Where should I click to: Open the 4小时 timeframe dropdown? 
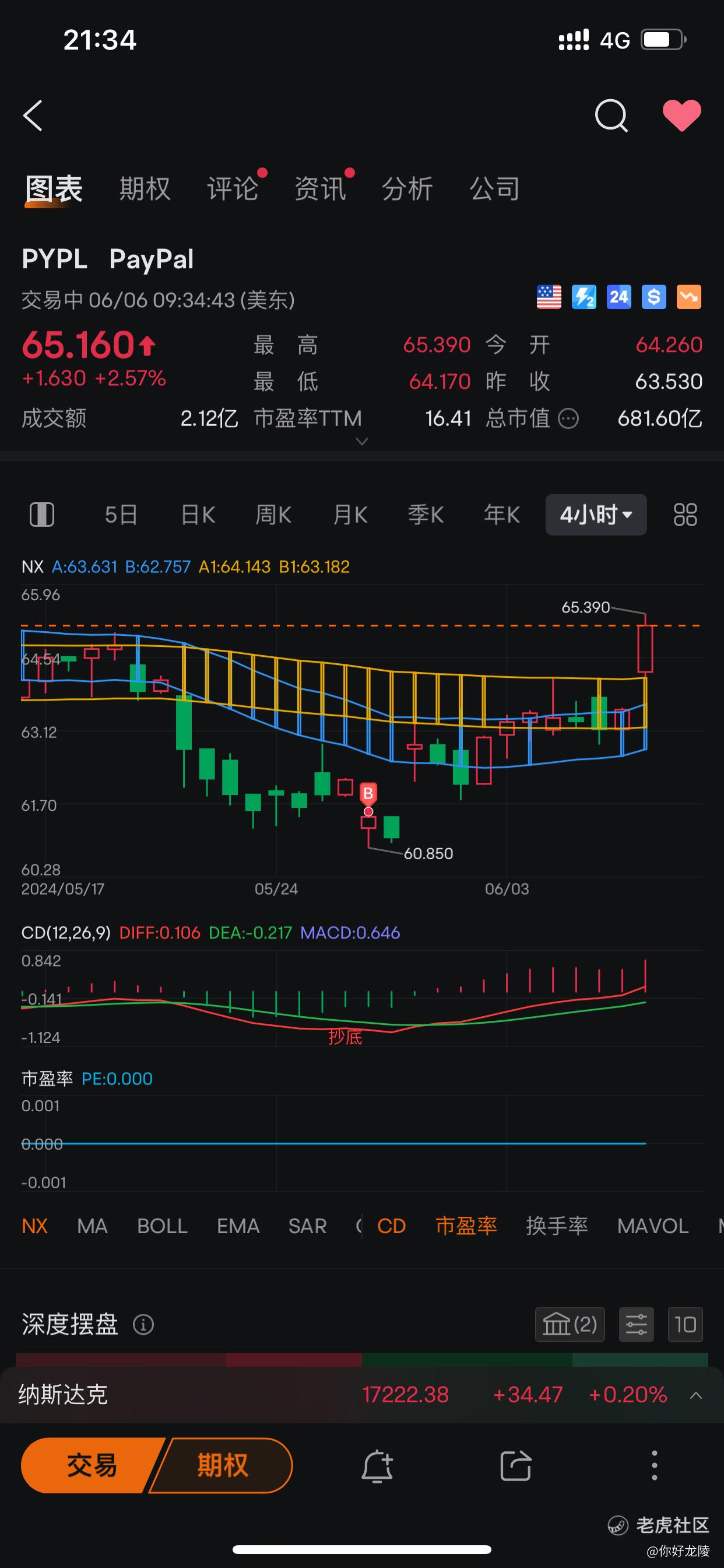click(x=596, y=515)
